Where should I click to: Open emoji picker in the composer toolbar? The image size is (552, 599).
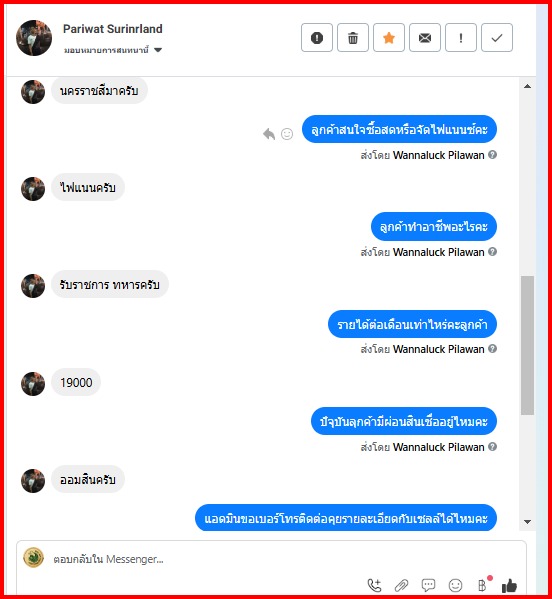pos(455,585)
